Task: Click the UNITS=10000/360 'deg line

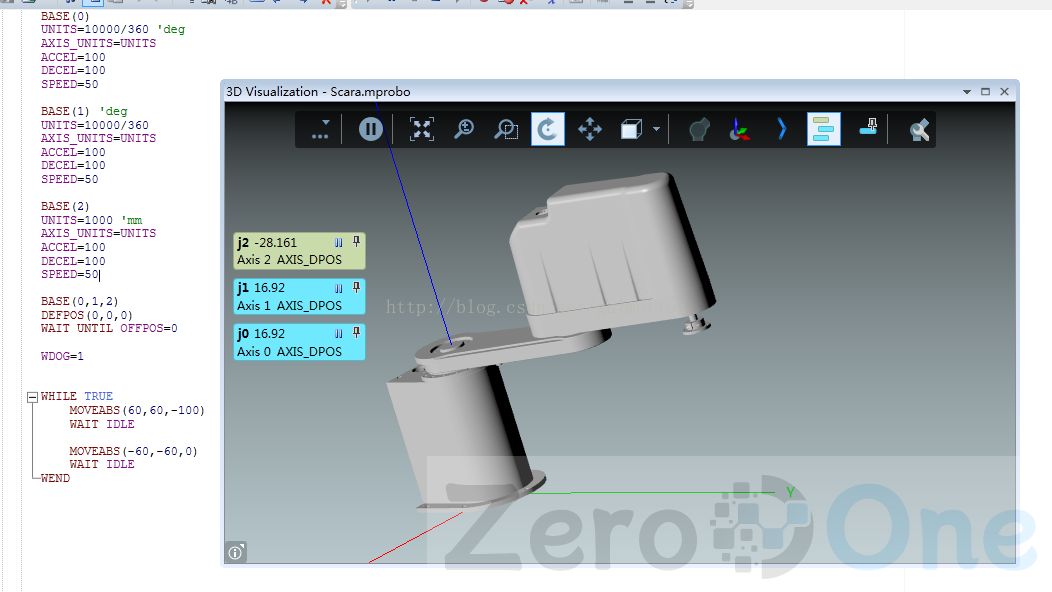Action: [113, 30]
